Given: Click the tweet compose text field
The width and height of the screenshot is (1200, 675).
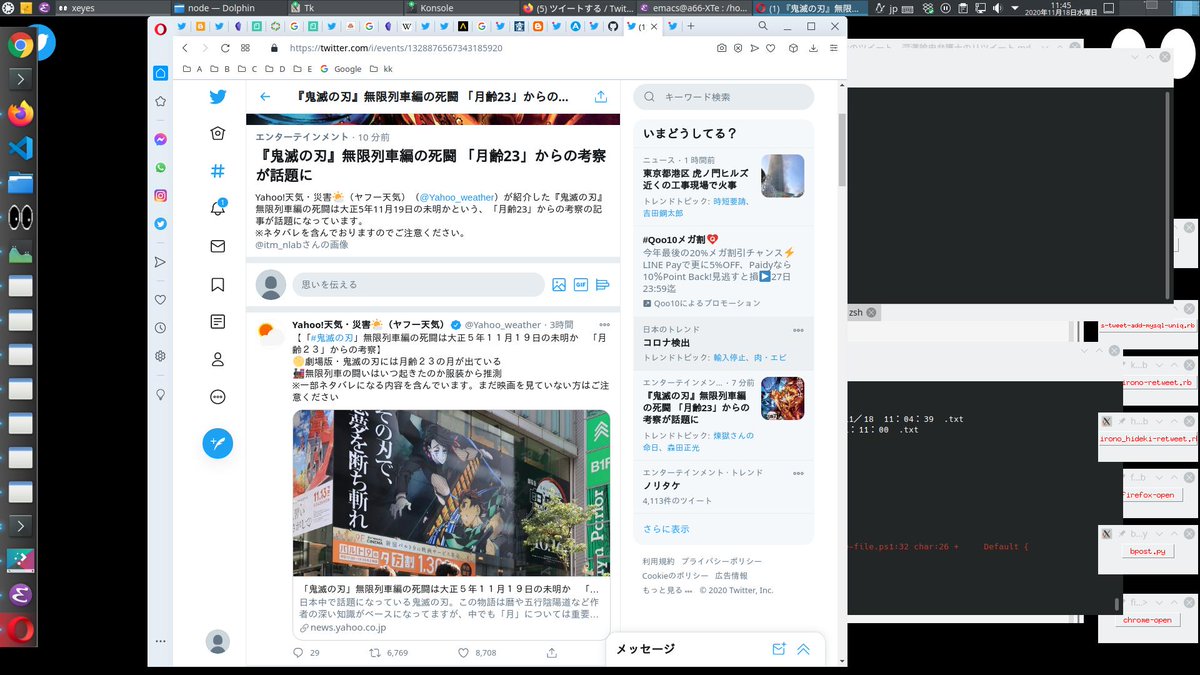Looking at the screenshot, I should [x=418, y=285].
